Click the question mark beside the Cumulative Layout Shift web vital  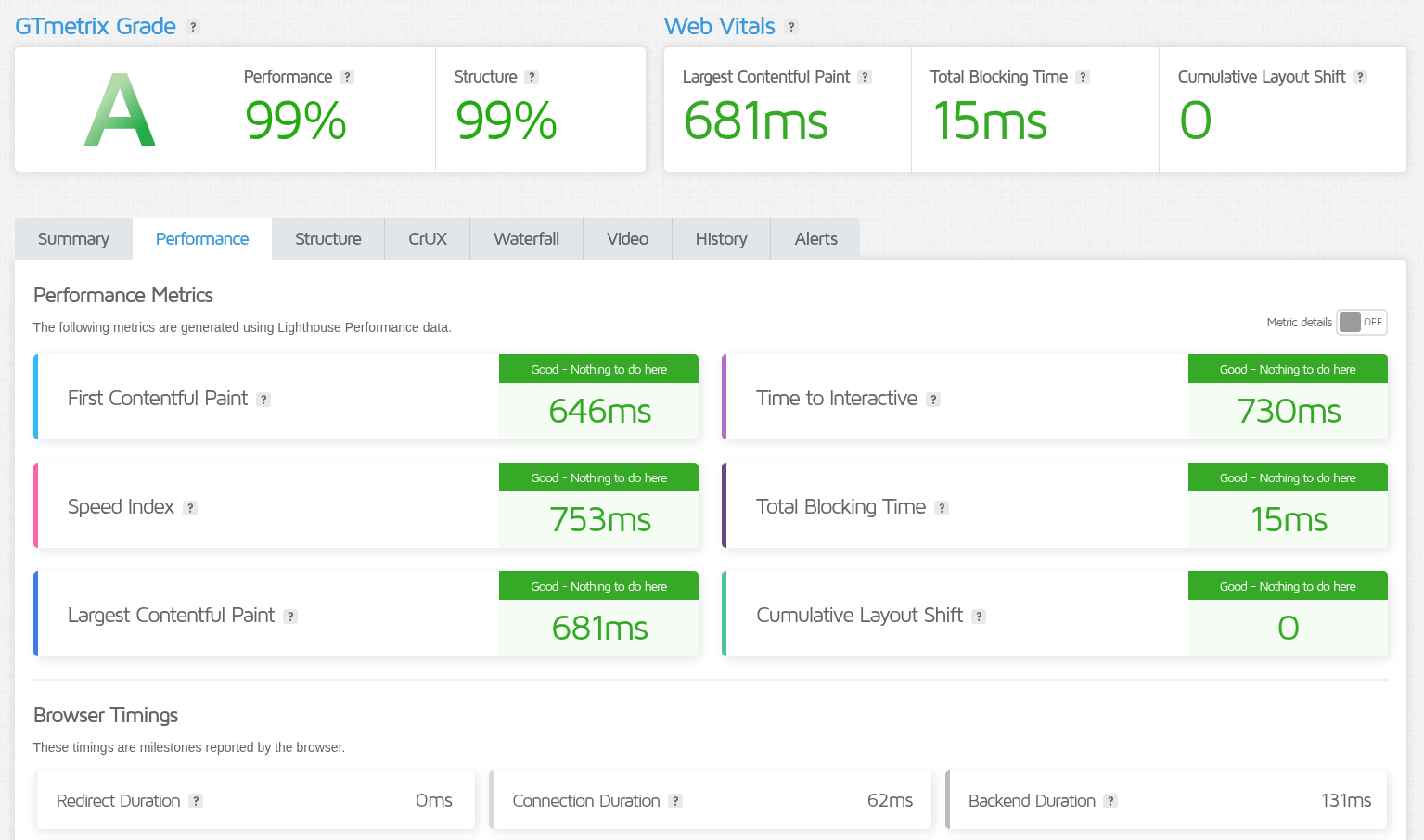coord(1360,77)
